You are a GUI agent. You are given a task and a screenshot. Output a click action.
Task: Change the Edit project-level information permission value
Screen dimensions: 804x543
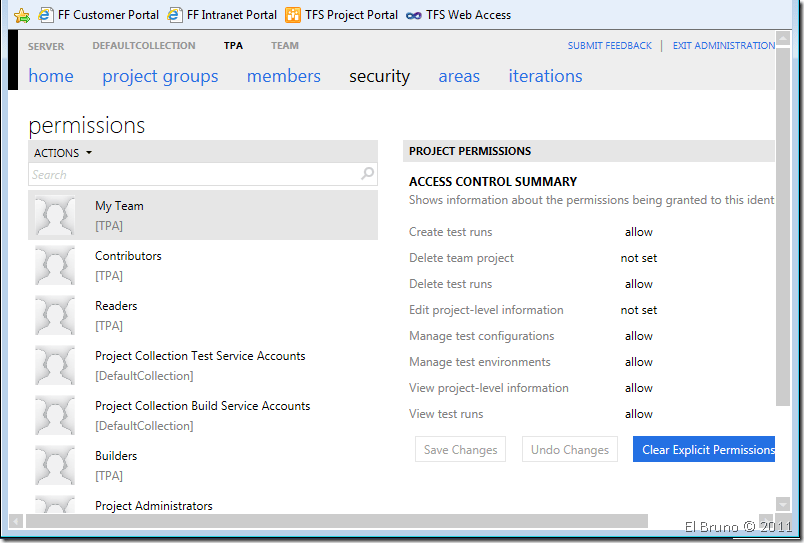point(638,310)
